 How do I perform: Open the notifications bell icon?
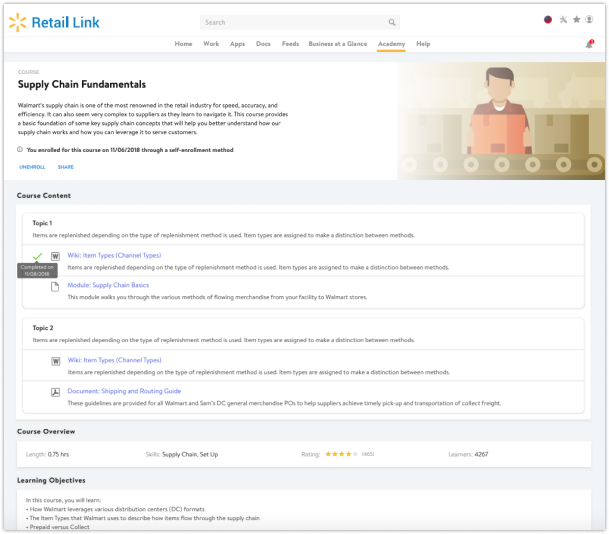[590, 44]
